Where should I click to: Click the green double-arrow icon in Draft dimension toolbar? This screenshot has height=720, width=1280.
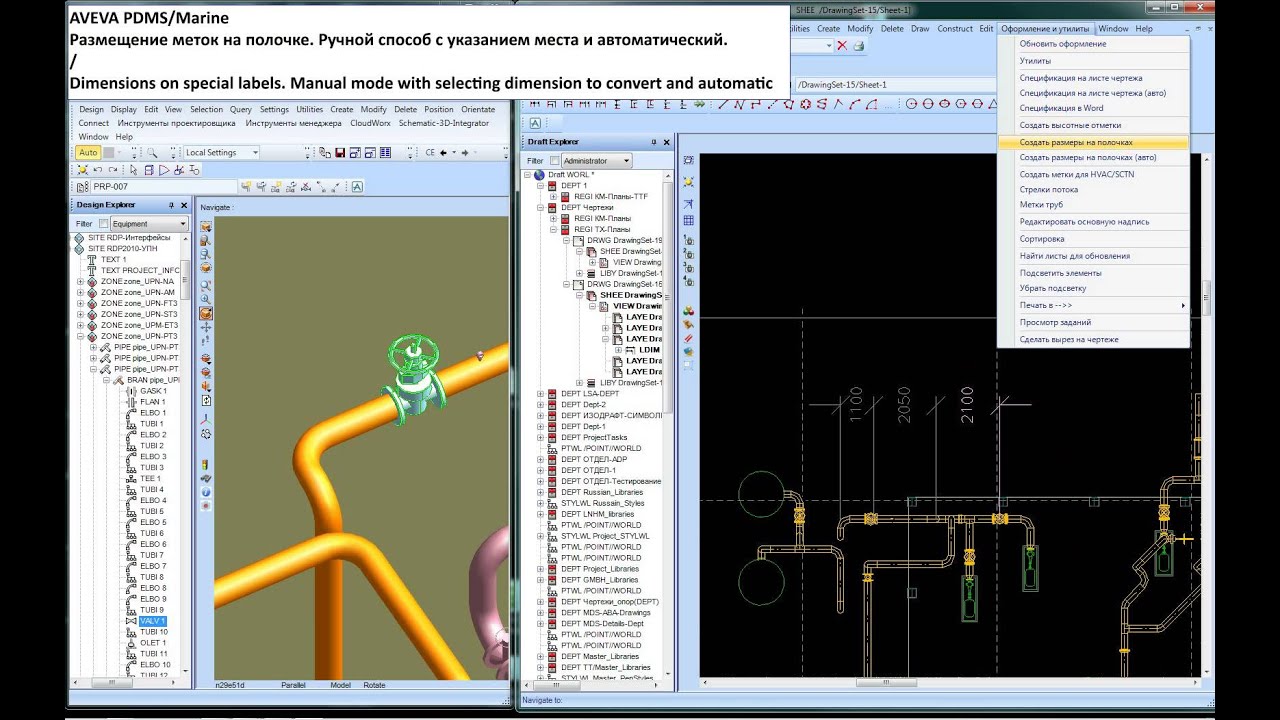click(x=700, y=104)
